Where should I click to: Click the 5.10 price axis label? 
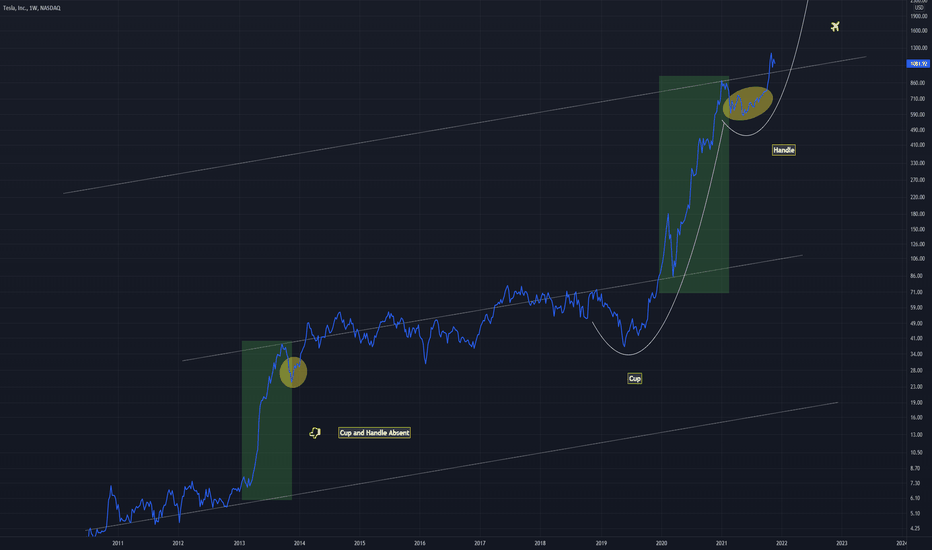coord(915,513)
